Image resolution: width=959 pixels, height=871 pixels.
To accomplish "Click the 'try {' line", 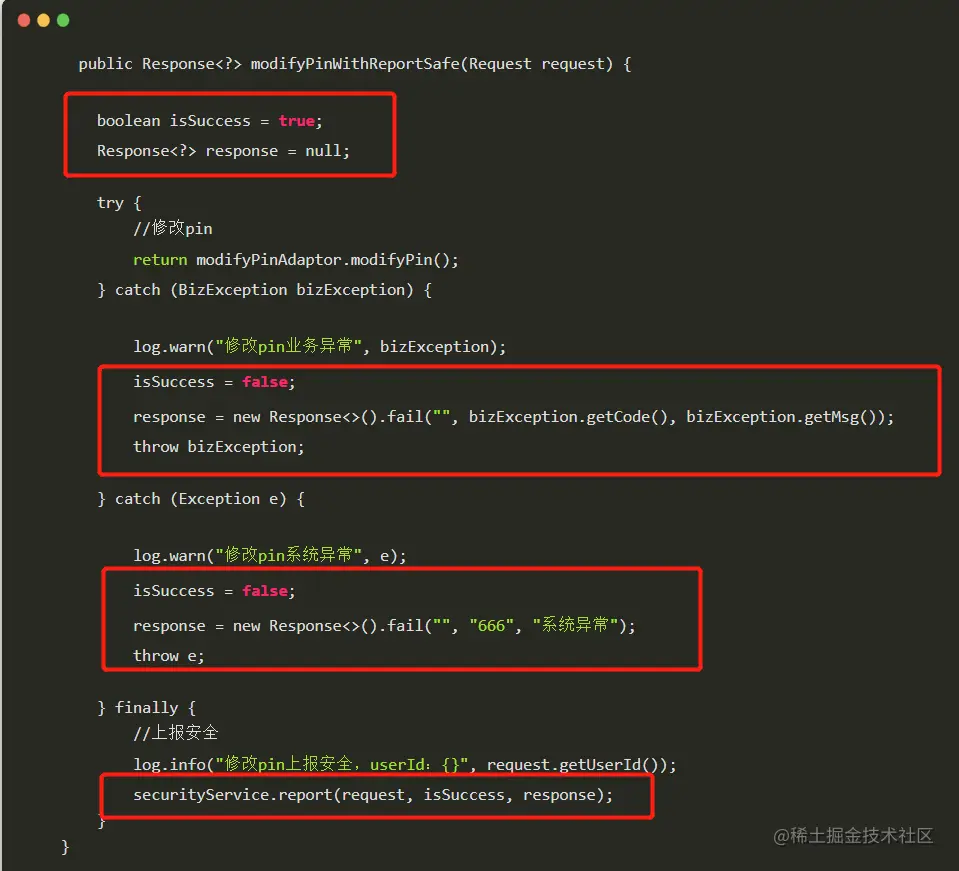I will pos(119,202).
